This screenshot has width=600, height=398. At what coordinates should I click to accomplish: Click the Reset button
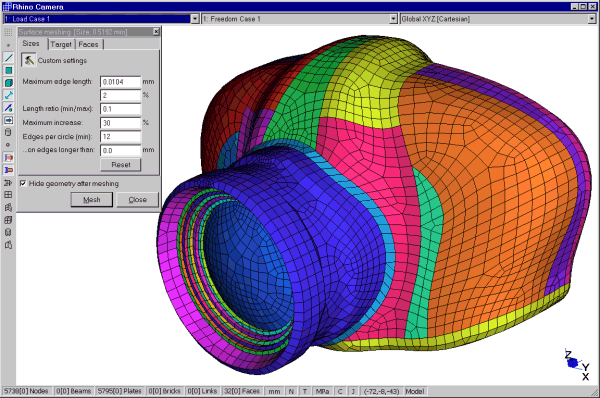coord(121,165)
